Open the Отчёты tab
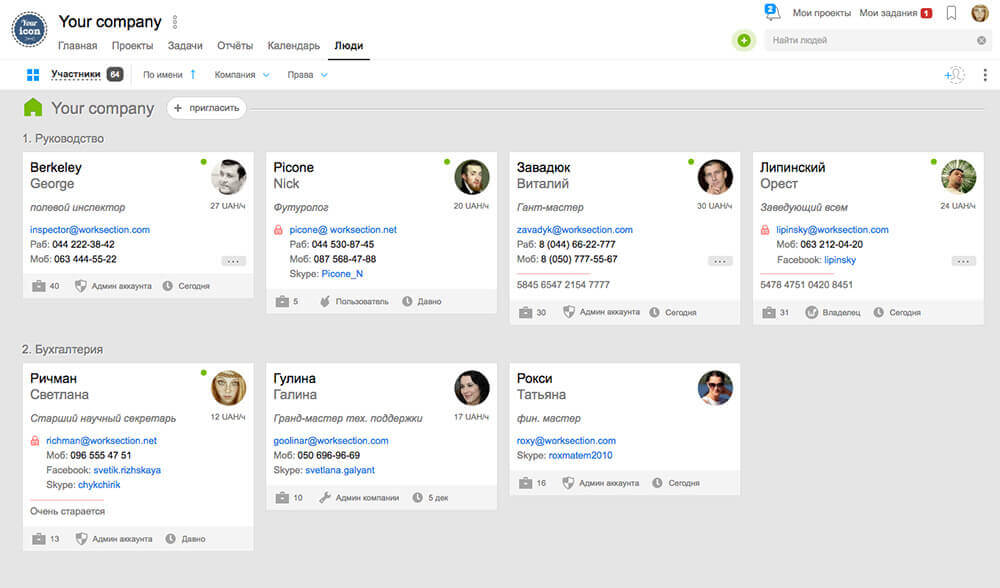Image resolution: width=1000 pixels, height=588 pixels. (235, 46)
